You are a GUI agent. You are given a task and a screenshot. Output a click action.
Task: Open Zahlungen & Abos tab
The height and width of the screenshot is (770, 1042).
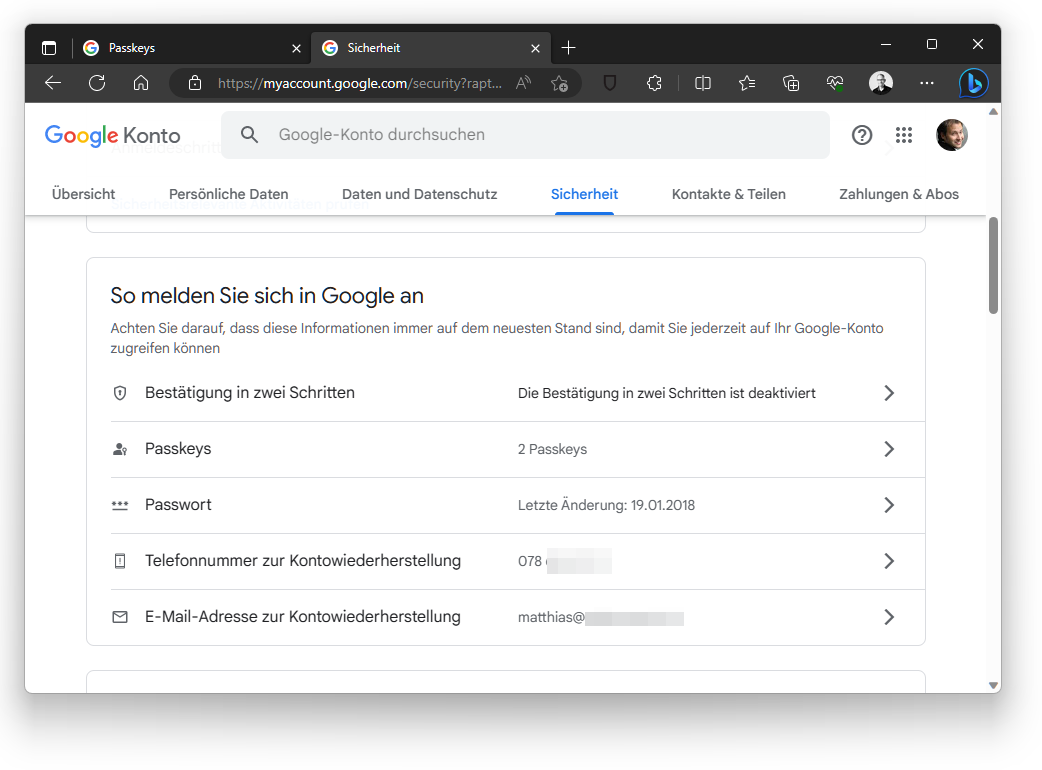[x=898, y=194]
